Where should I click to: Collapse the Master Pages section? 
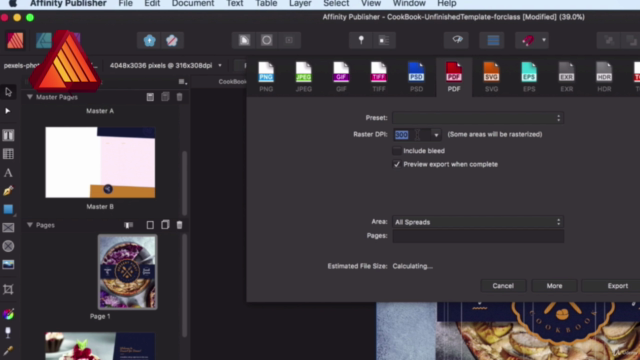coord(30,97)
